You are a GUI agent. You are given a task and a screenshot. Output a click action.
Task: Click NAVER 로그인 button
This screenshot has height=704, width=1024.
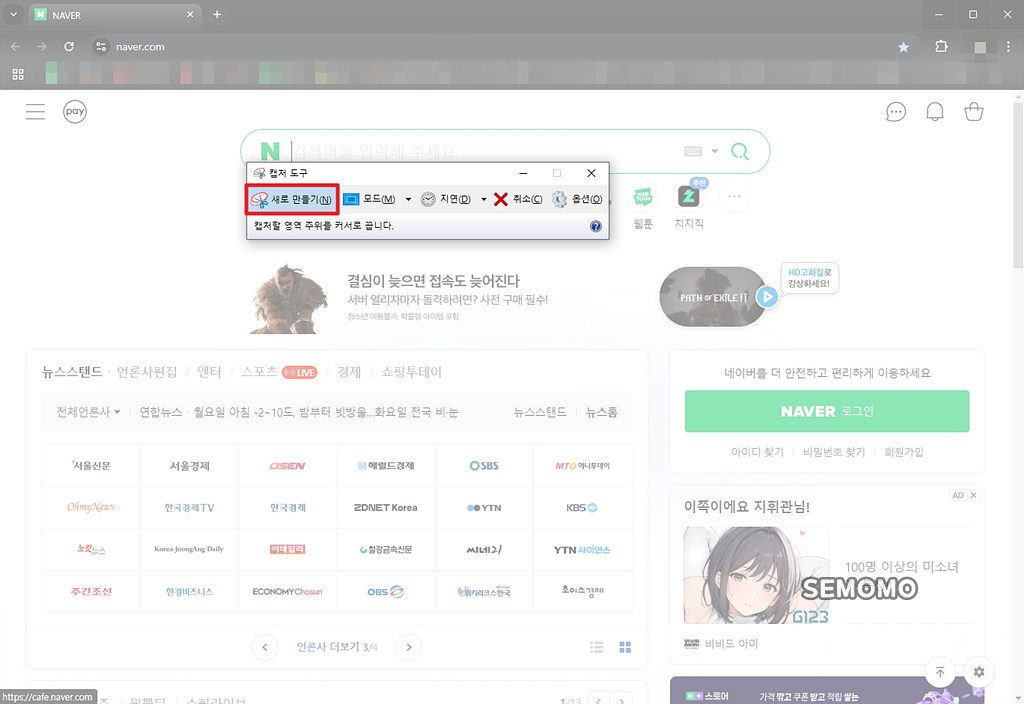tap(827, 411)
